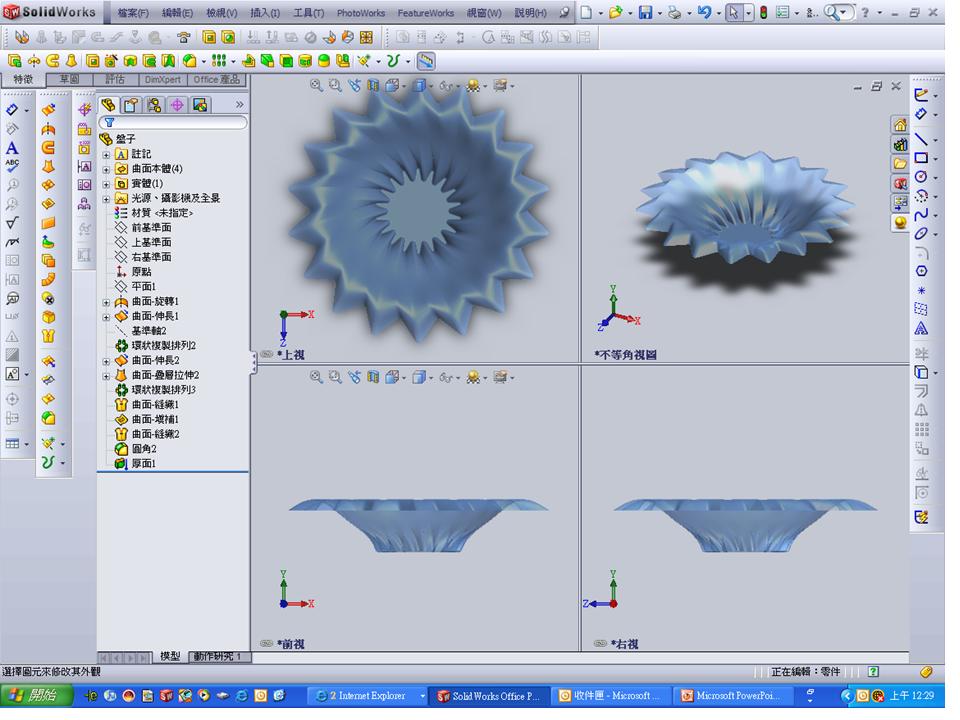Click the Rectangle sketch tool on right toolbar
The width and height of the screenshot is (960, 720).
coord(921,158)
